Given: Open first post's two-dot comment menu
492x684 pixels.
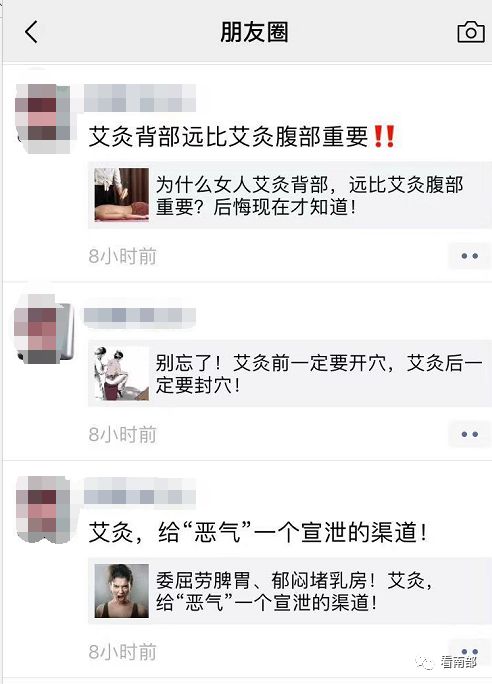Looking at the screenshot, I should coord(469,256).
